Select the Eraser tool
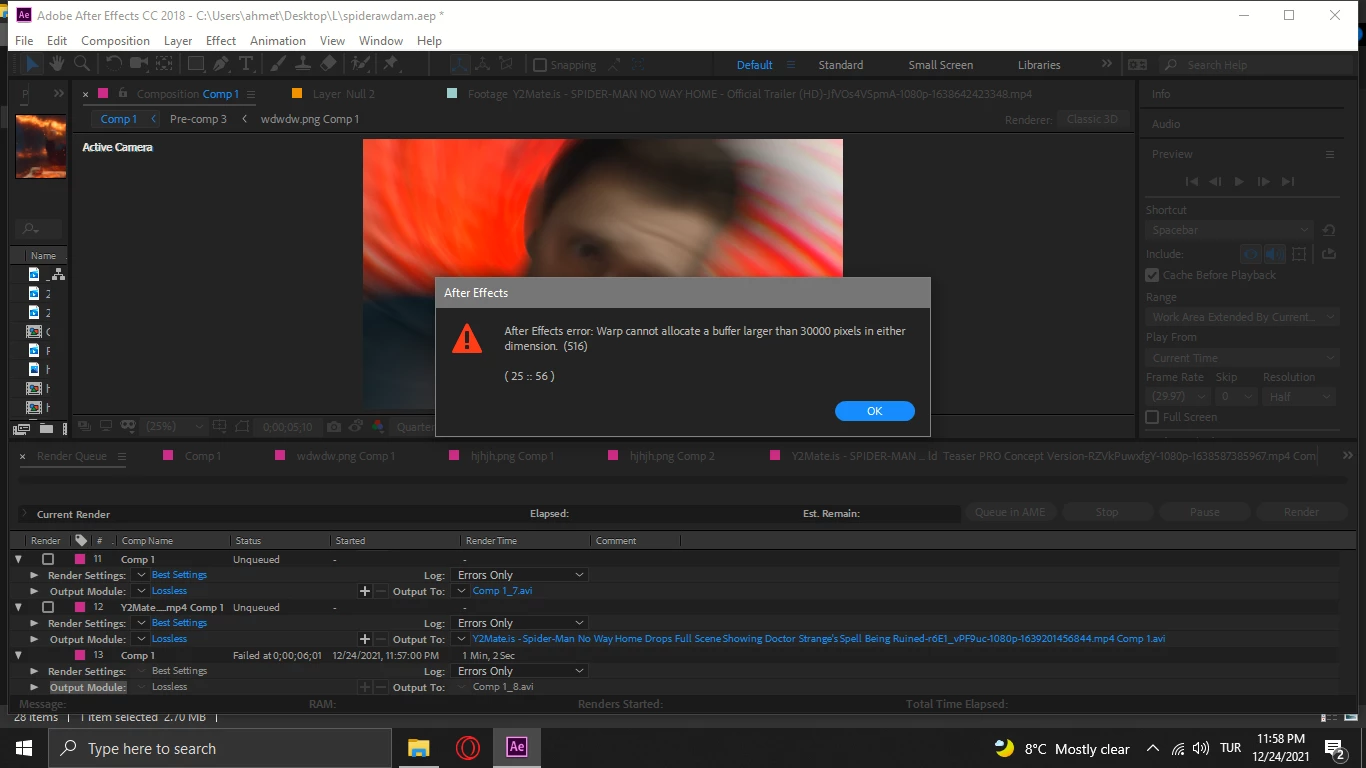1366x768 pixels. click(x=328, y=64)
